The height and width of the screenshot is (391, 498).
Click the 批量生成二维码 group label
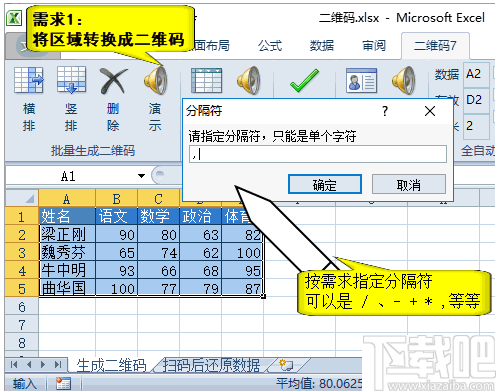pos(93,151)
